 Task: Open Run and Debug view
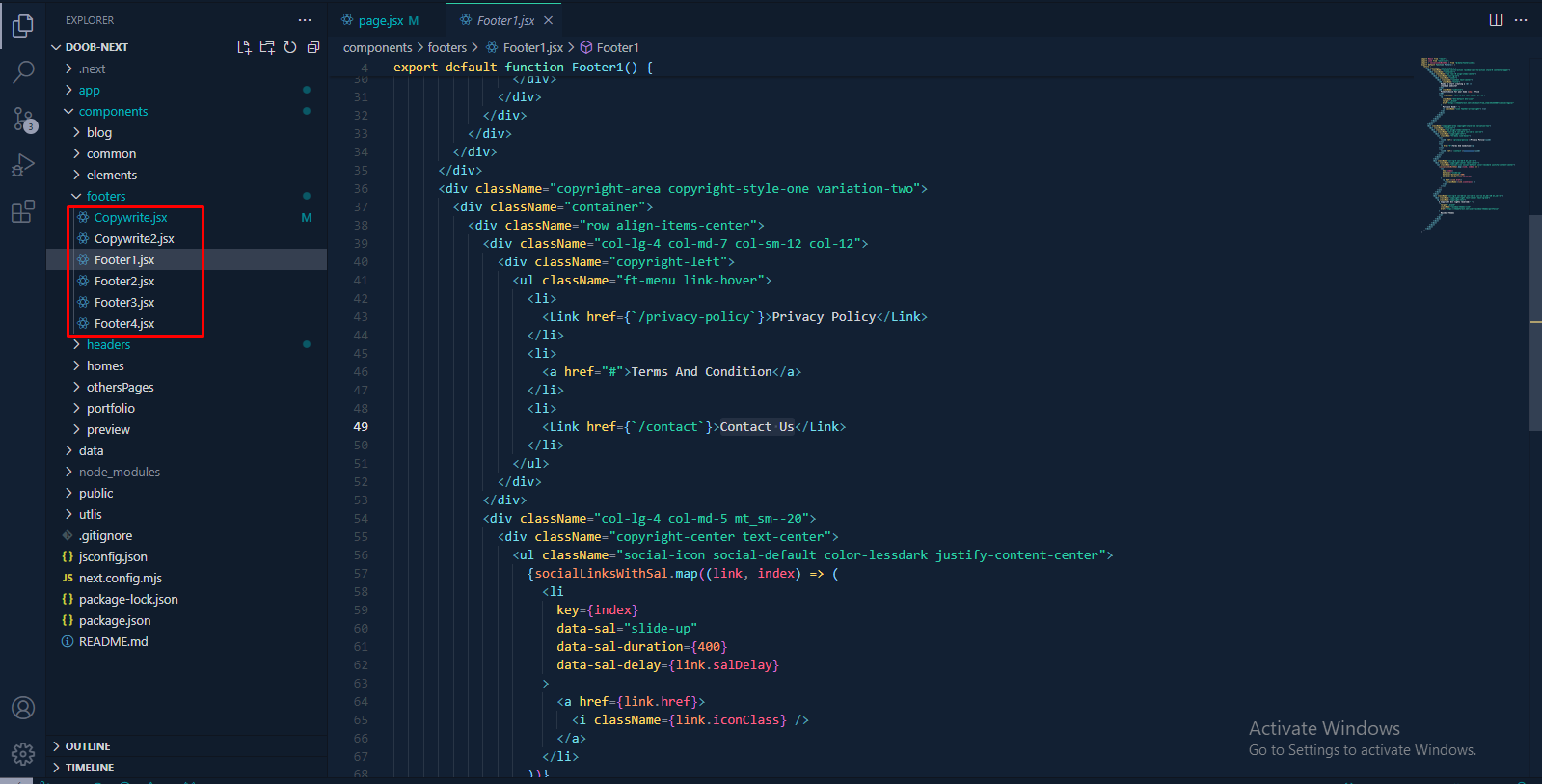pos(23,166)
